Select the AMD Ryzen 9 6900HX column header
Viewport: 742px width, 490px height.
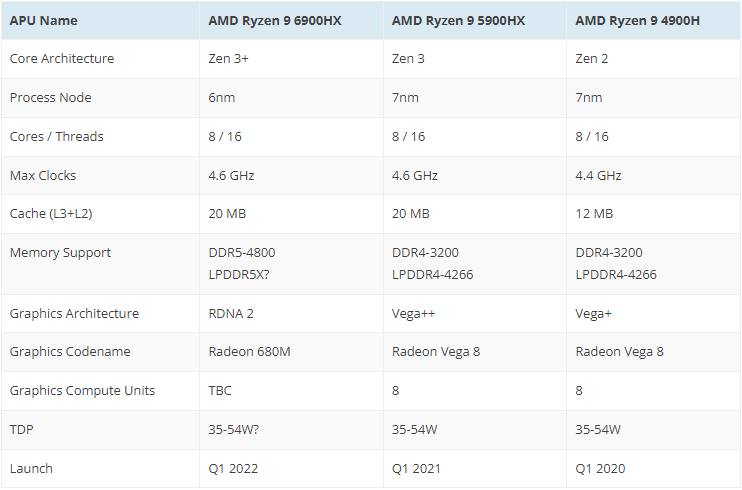click(x=275, y=20)
